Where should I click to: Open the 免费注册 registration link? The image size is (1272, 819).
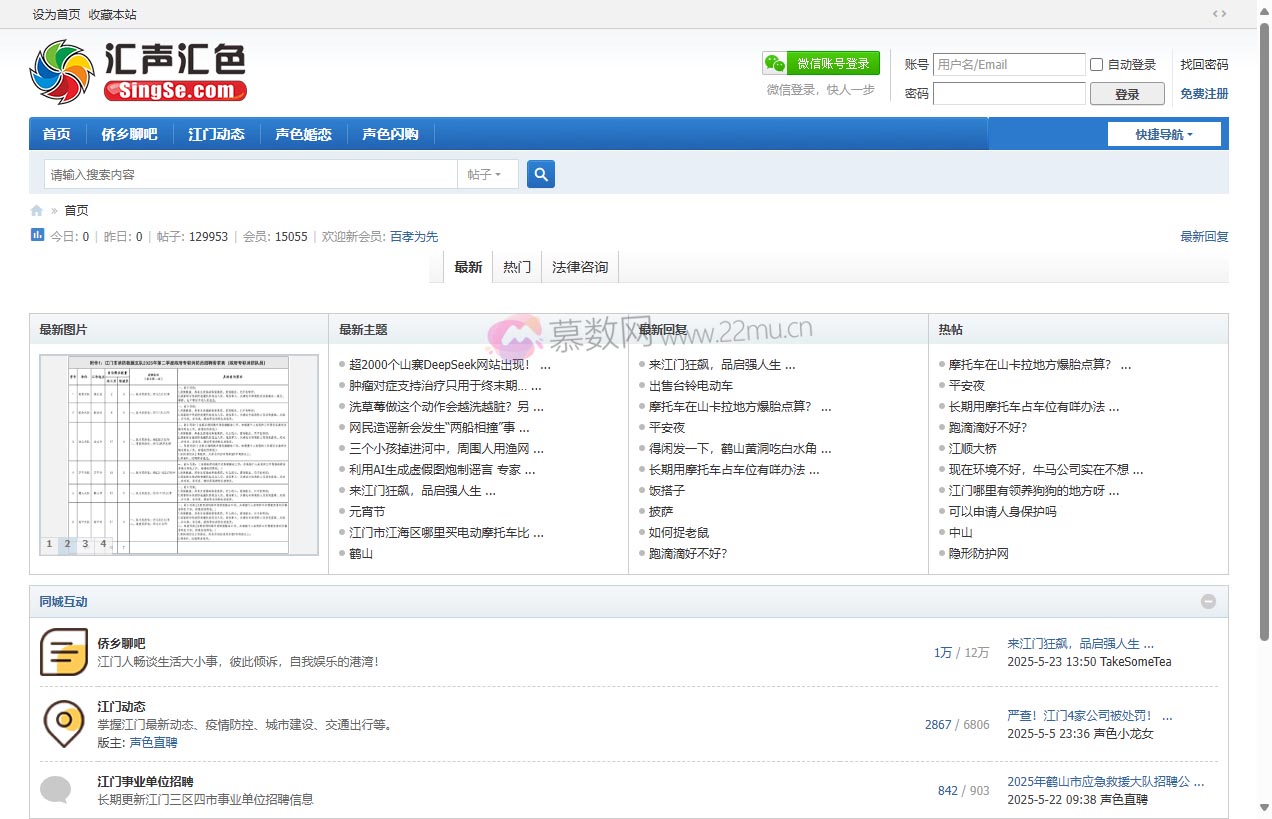tap(1203, 93)
